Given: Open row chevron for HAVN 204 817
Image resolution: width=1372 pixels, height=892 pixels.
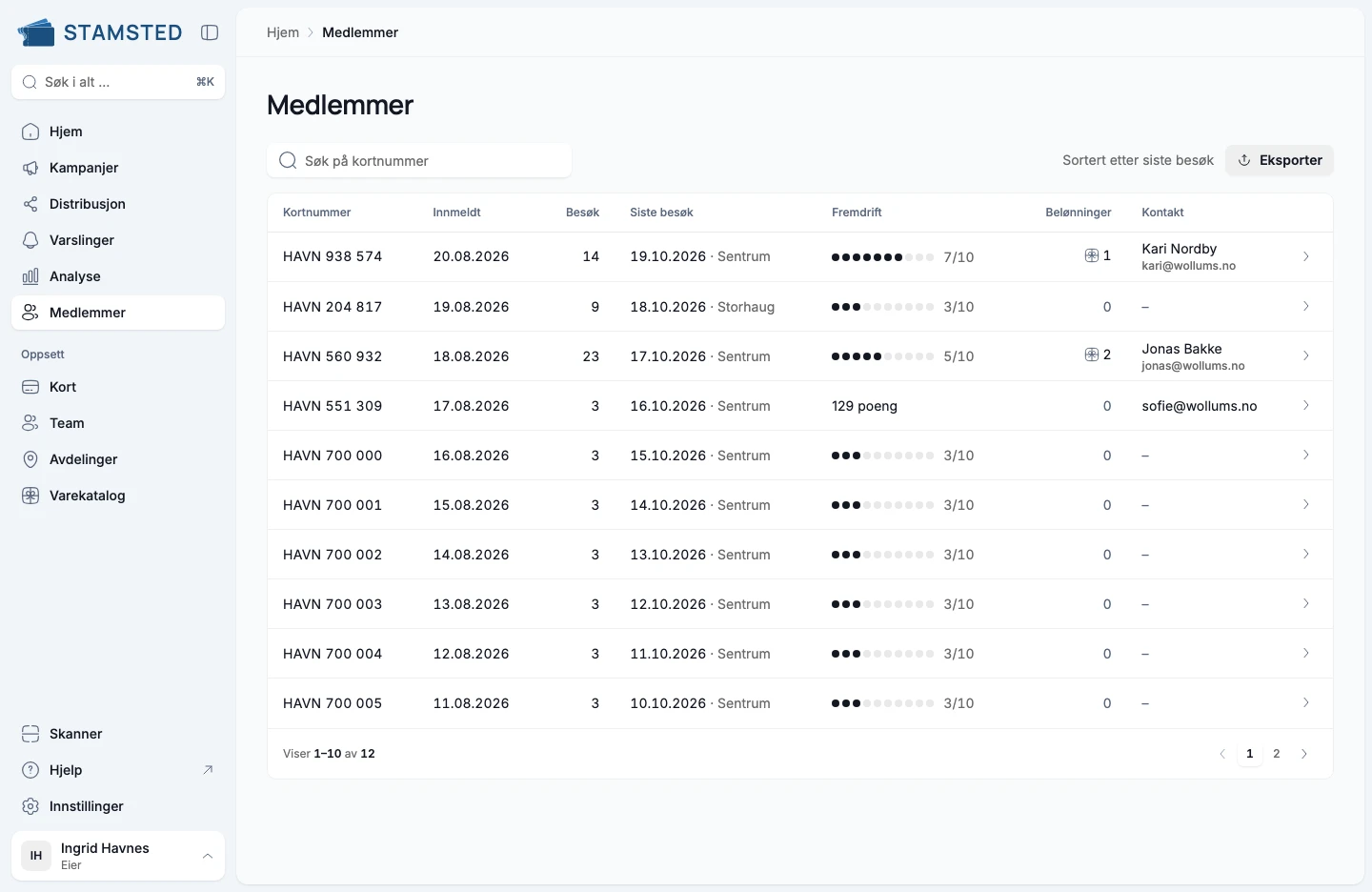Looking at the screenshot, I should 1306,306.
